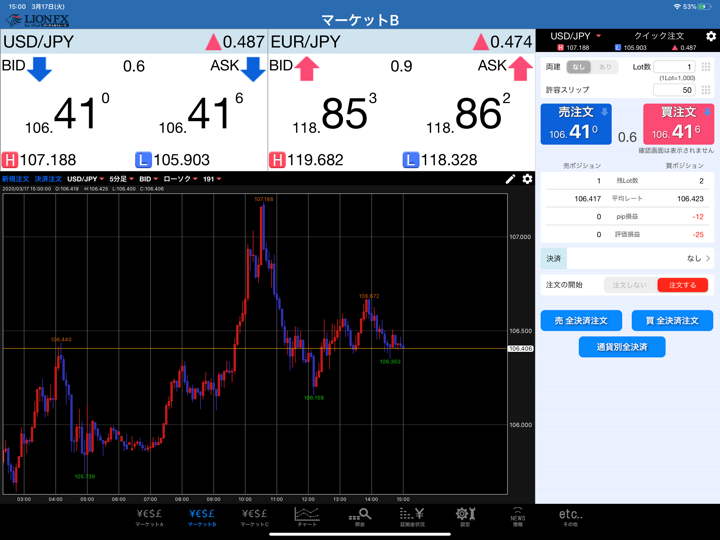
Task: Open the NEWS 情報 icon
Action: (x=517, y=516)
